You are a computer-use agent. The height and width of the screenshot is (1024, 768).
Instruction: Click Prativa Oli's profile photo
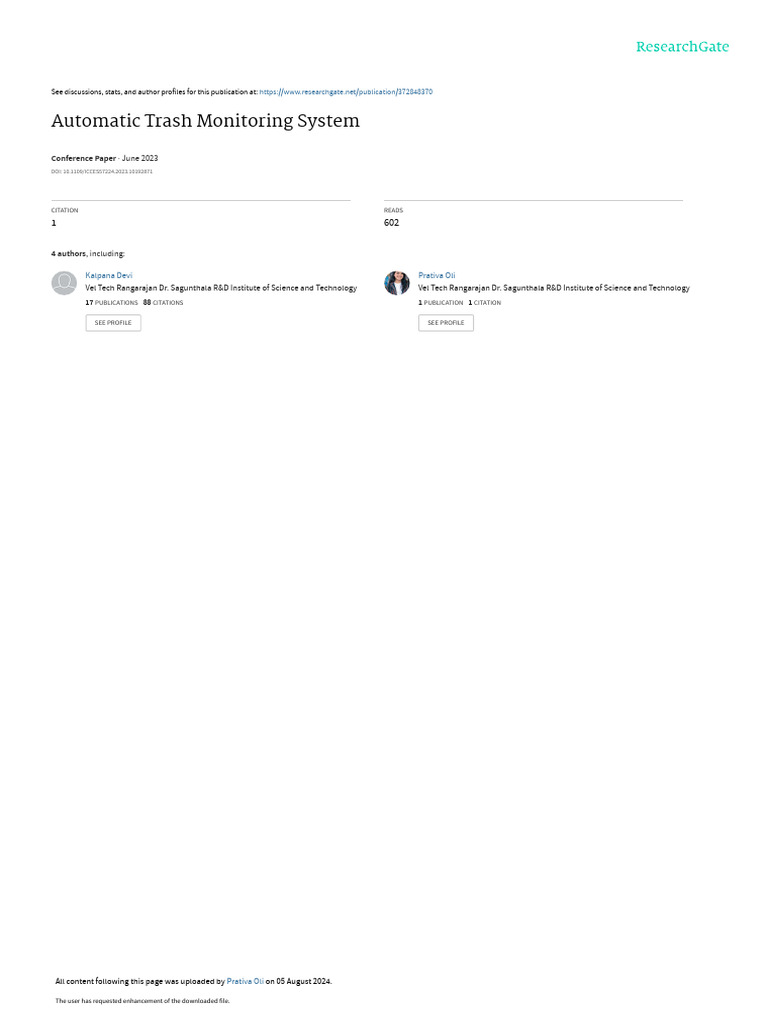click(396, 283)
